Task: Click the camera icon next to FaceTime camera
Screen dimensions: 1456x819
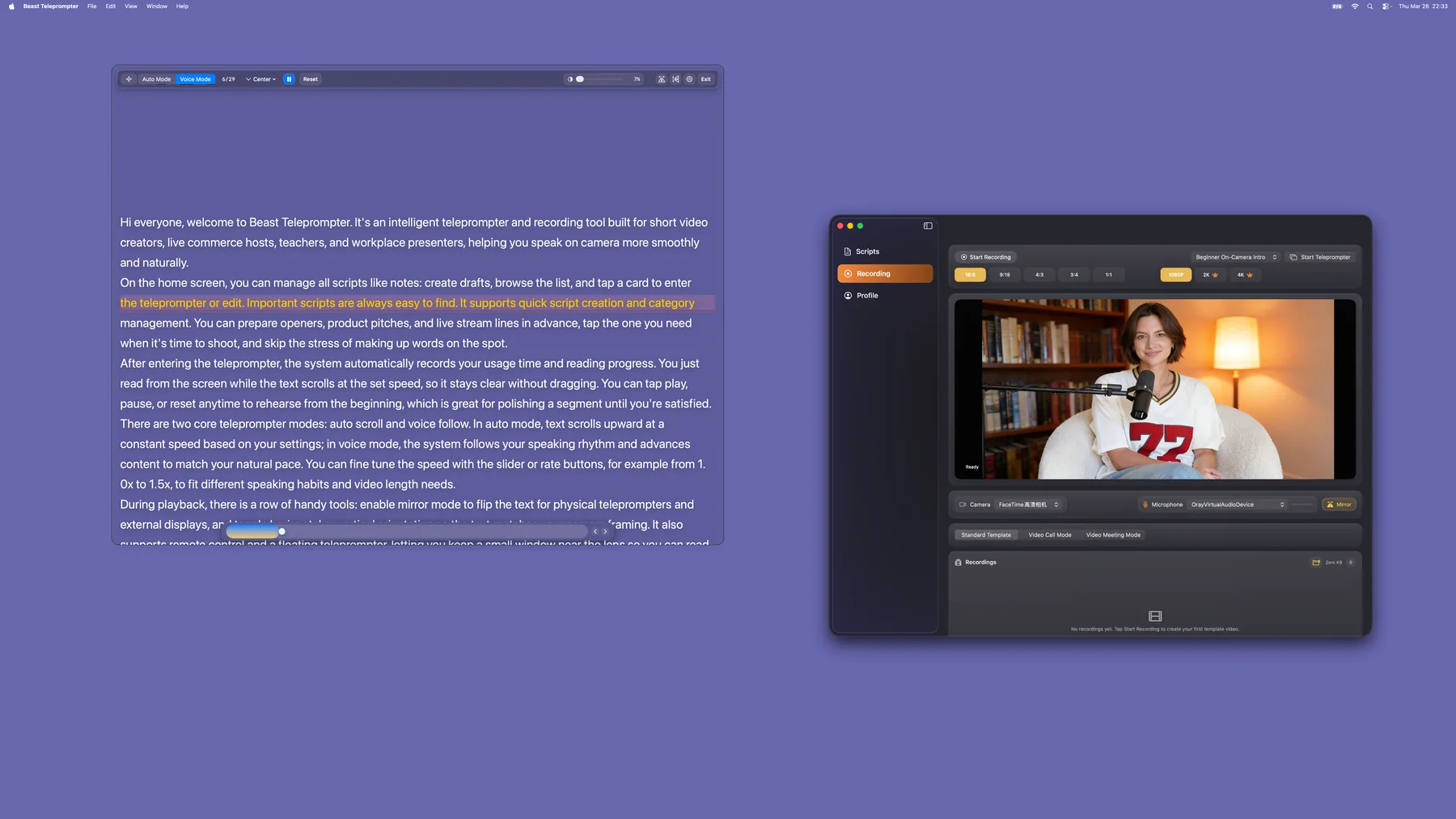Action: (963, 504)
